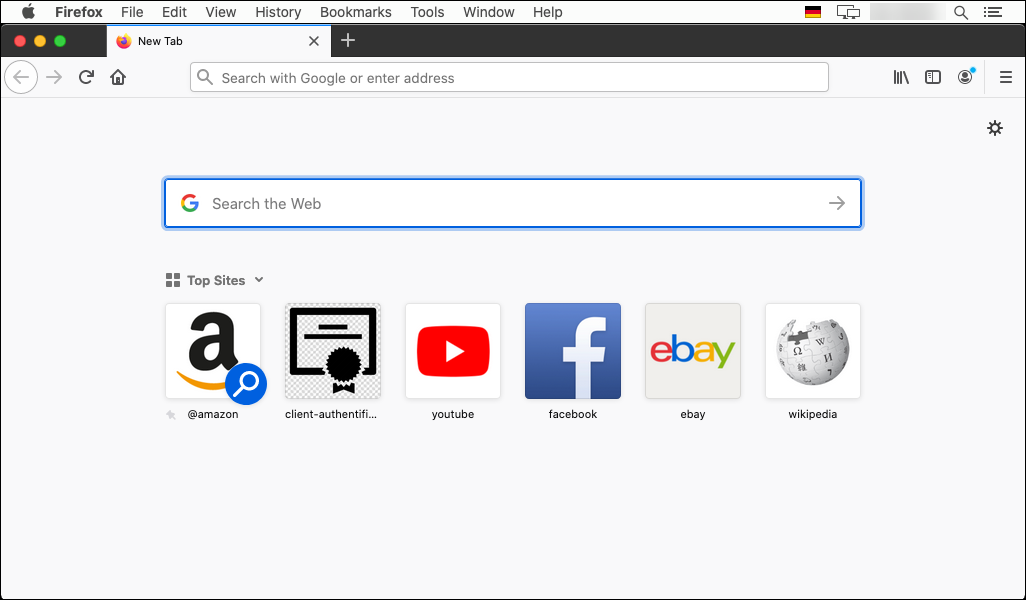Open the Firefox application menu
The width and height of the screenshot is (1026, 600).
tap(79, 12)
